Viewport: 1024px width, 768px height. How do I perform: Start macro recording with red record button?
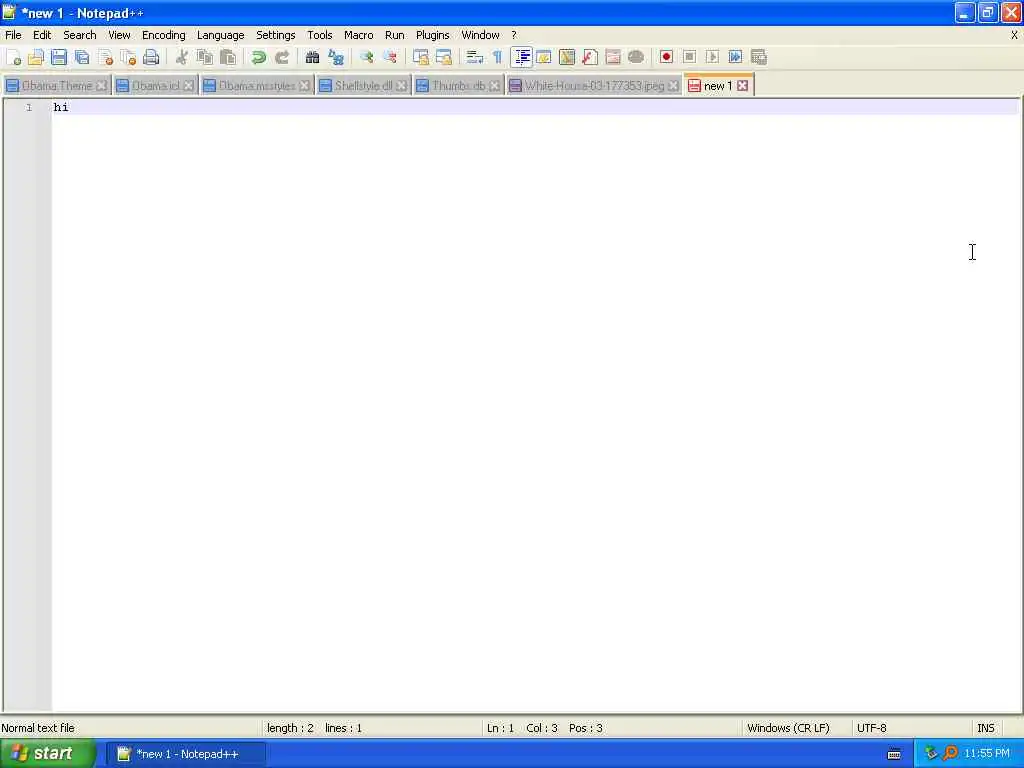tap(666, 57)
